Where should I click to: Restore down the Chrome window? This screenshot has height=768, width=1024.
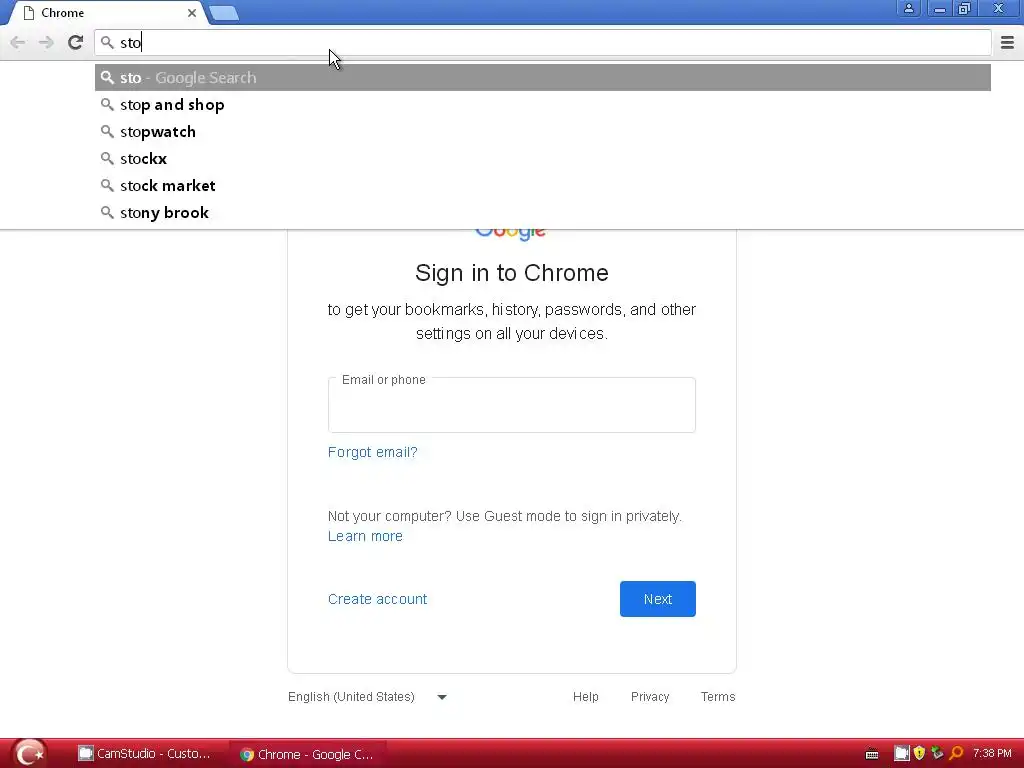click(x=965, y=8)
